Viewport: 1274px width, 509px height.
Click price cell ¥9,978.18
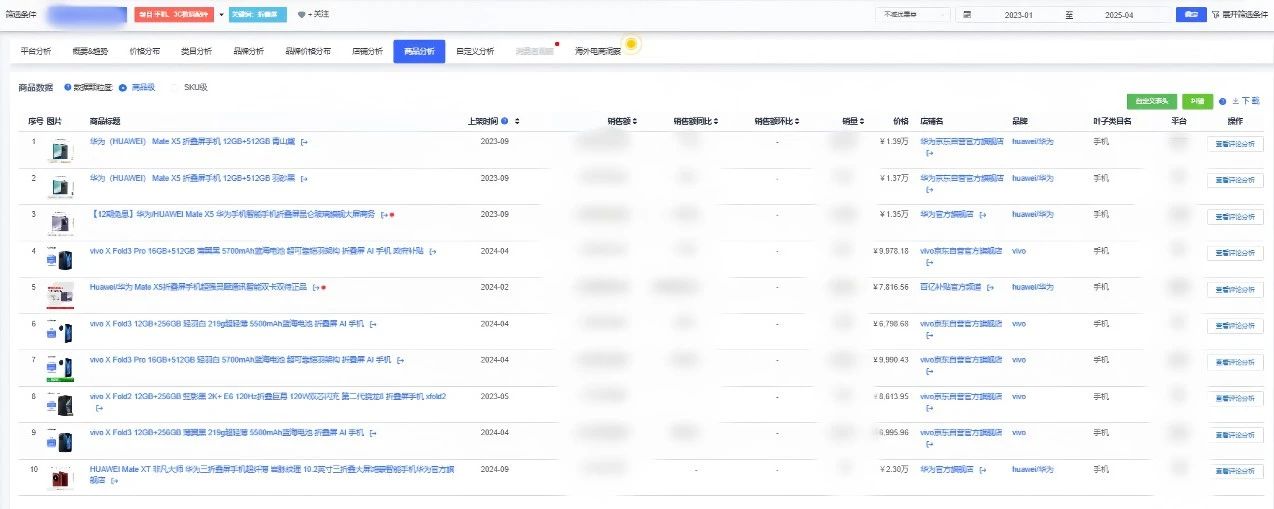(x=890, y=251)
